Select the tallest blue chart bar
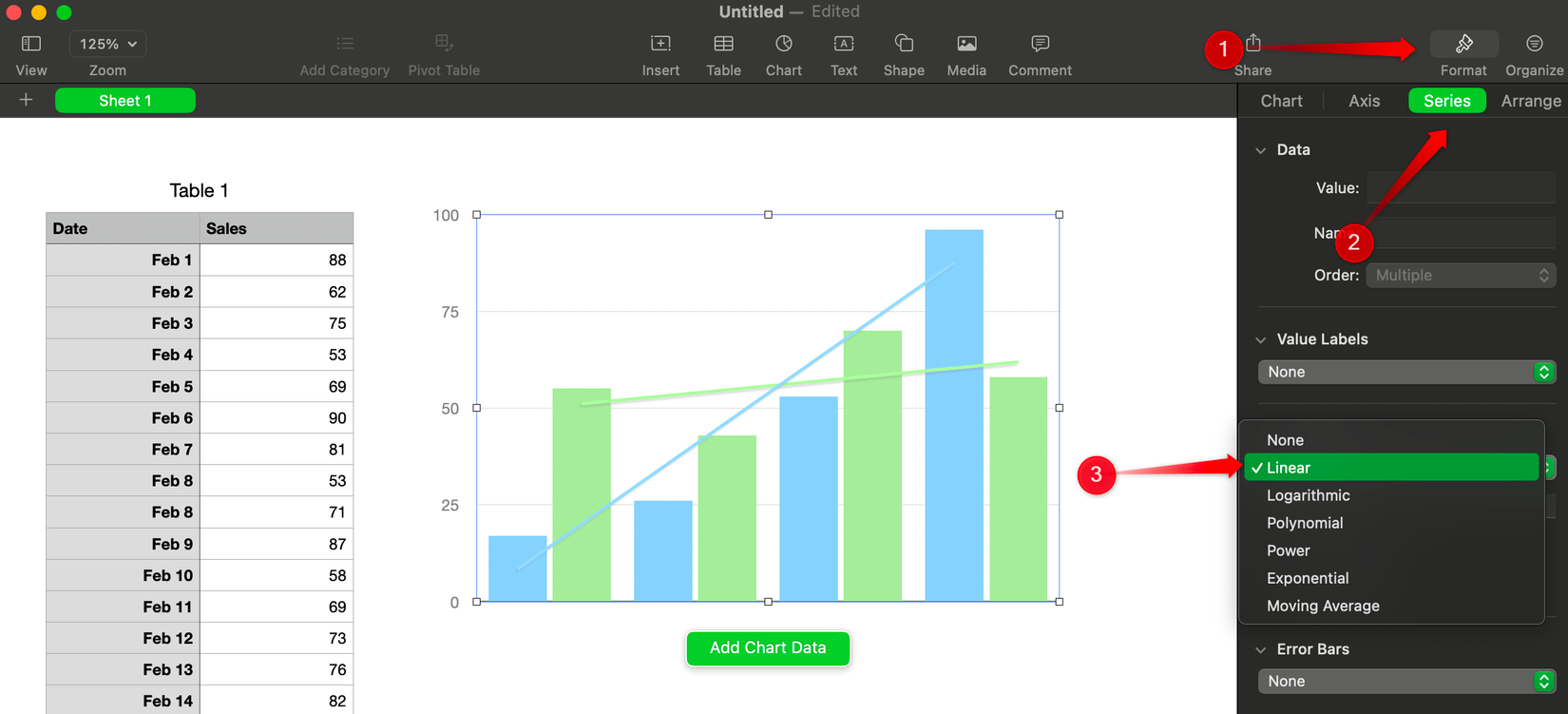Image resolution: width=1568 pixels, height=714 pixels. (x=954, y=415)
